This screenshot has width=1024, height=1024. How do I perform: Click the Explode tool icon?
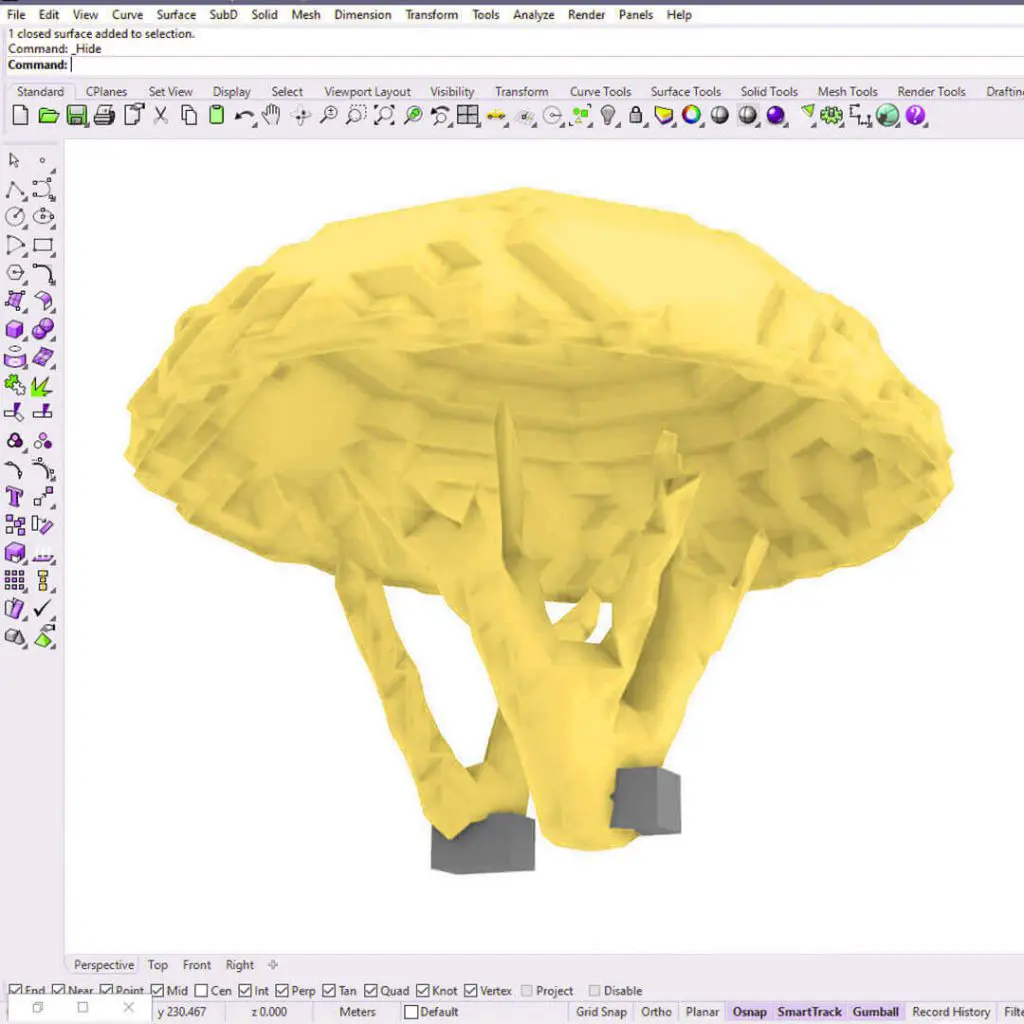(x=43, y=385)
